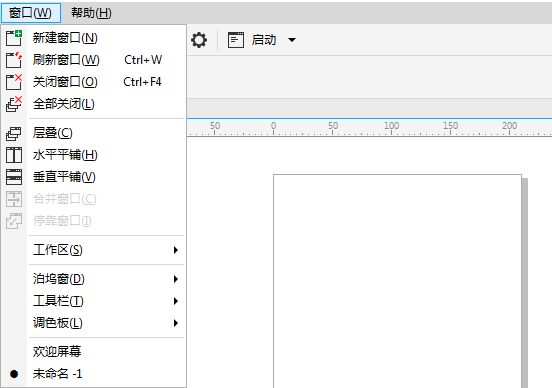Choose 全部关闭(L) menu item
This screenshot has width=552, height=388.
[x=93, y=104]
